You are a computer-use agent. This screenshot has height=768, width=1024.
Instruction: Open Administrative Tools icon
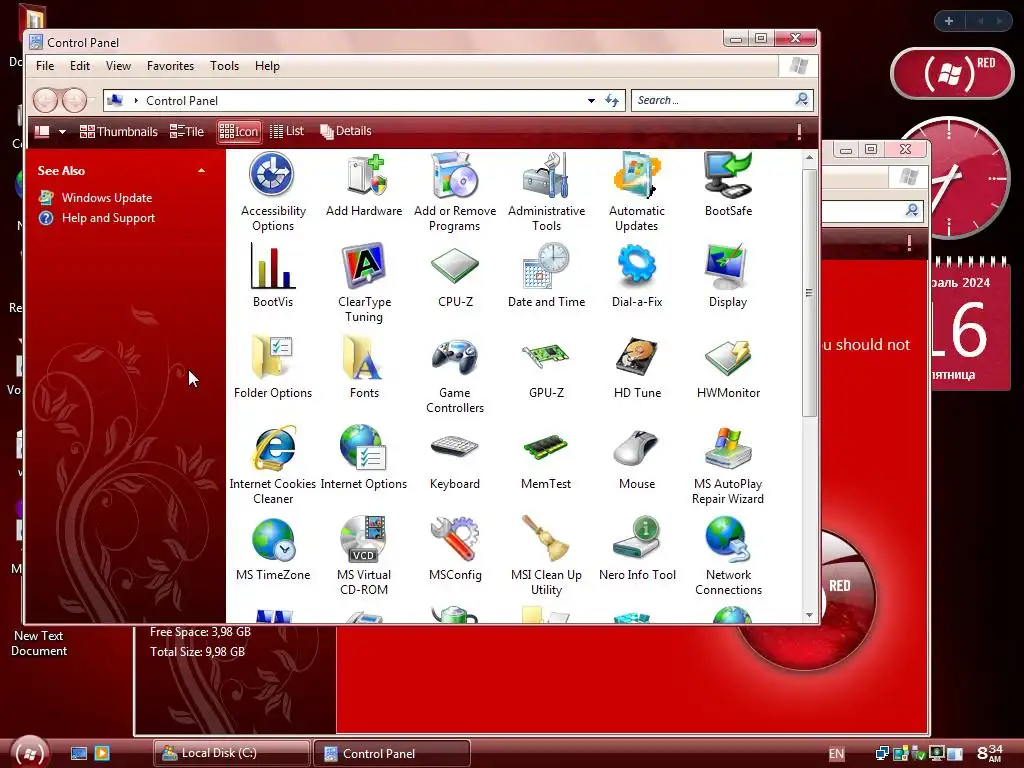click(x=546, y=175)
